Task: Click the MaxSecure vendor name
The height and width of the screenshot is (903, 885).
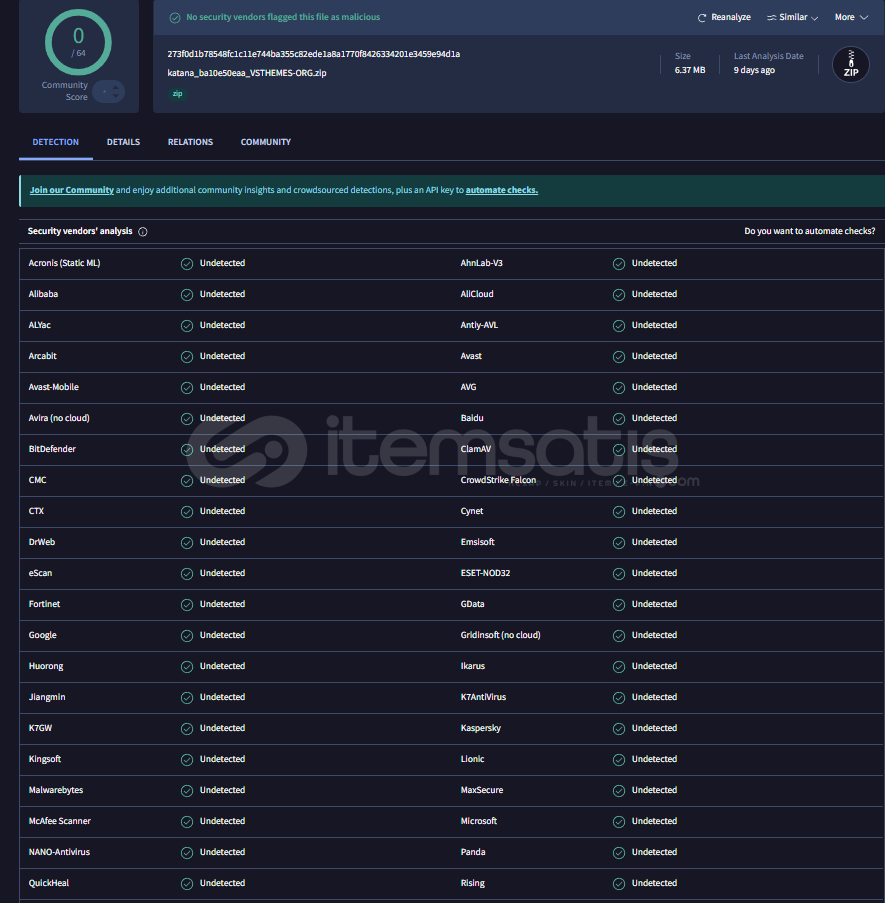Action: coord(482,790)
